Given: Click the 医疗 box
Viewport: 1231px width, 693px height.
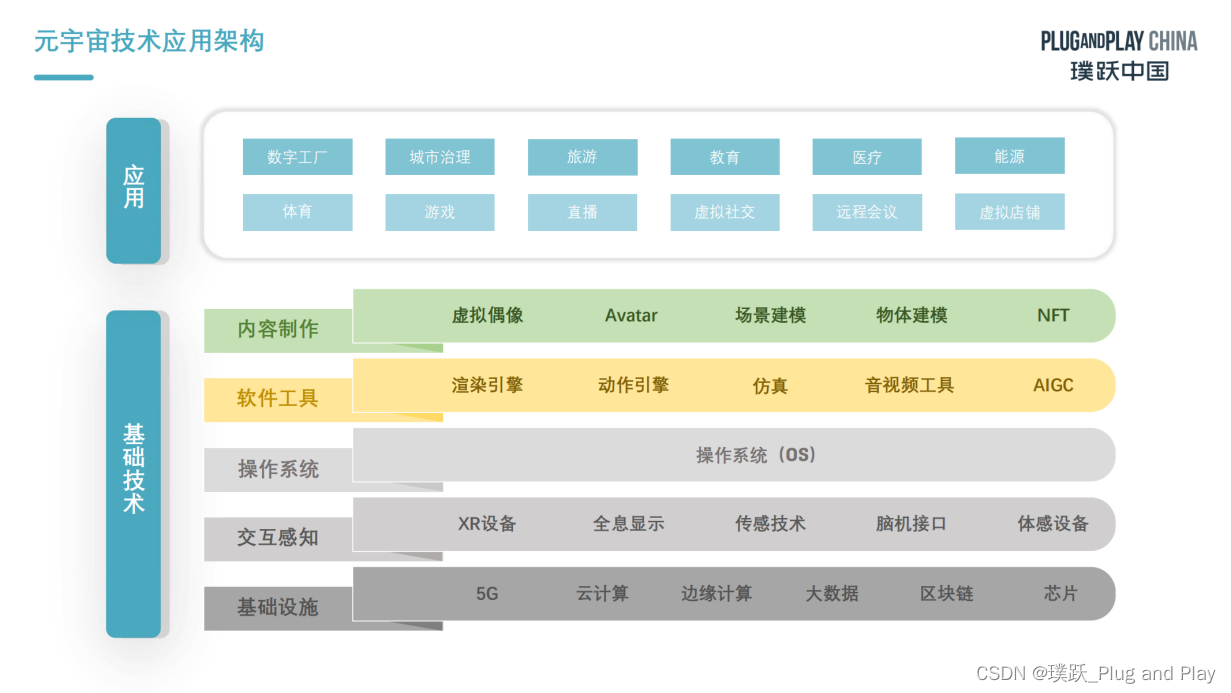Looking at the screenshot, I should point(867,157).
